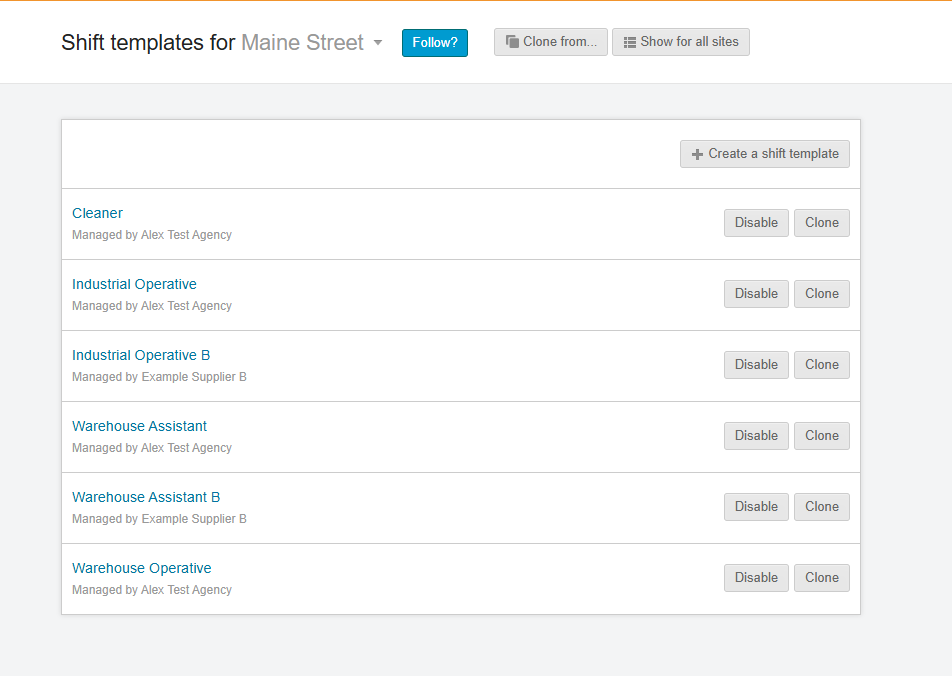952x676 pixels.
Task: Clone the Cleaner shift template
Action: 822,223
